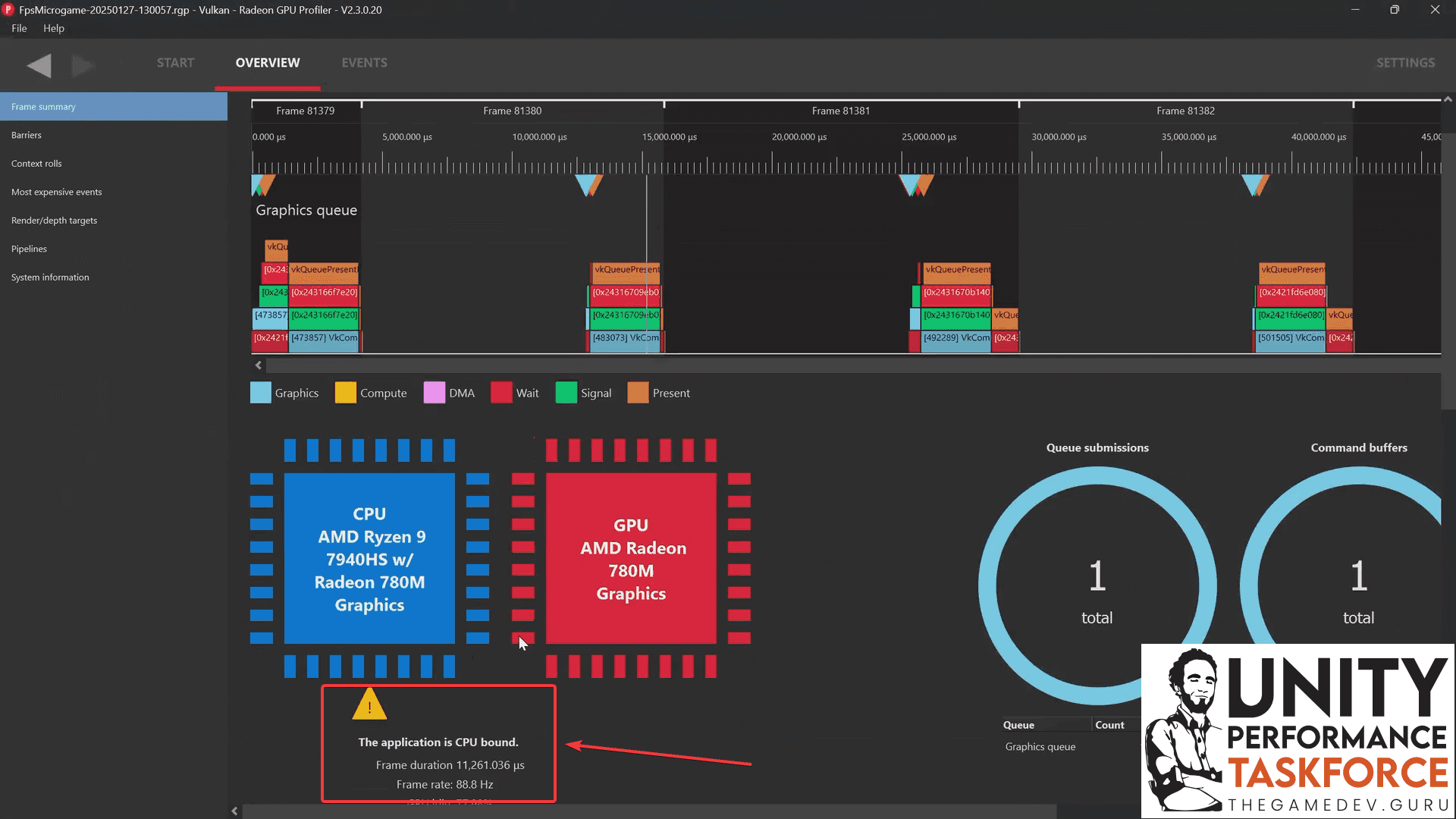The width and height of the screenshot is (1456, 819).
Task: Select the Graphics legend swatch
Action: [260, 393]
